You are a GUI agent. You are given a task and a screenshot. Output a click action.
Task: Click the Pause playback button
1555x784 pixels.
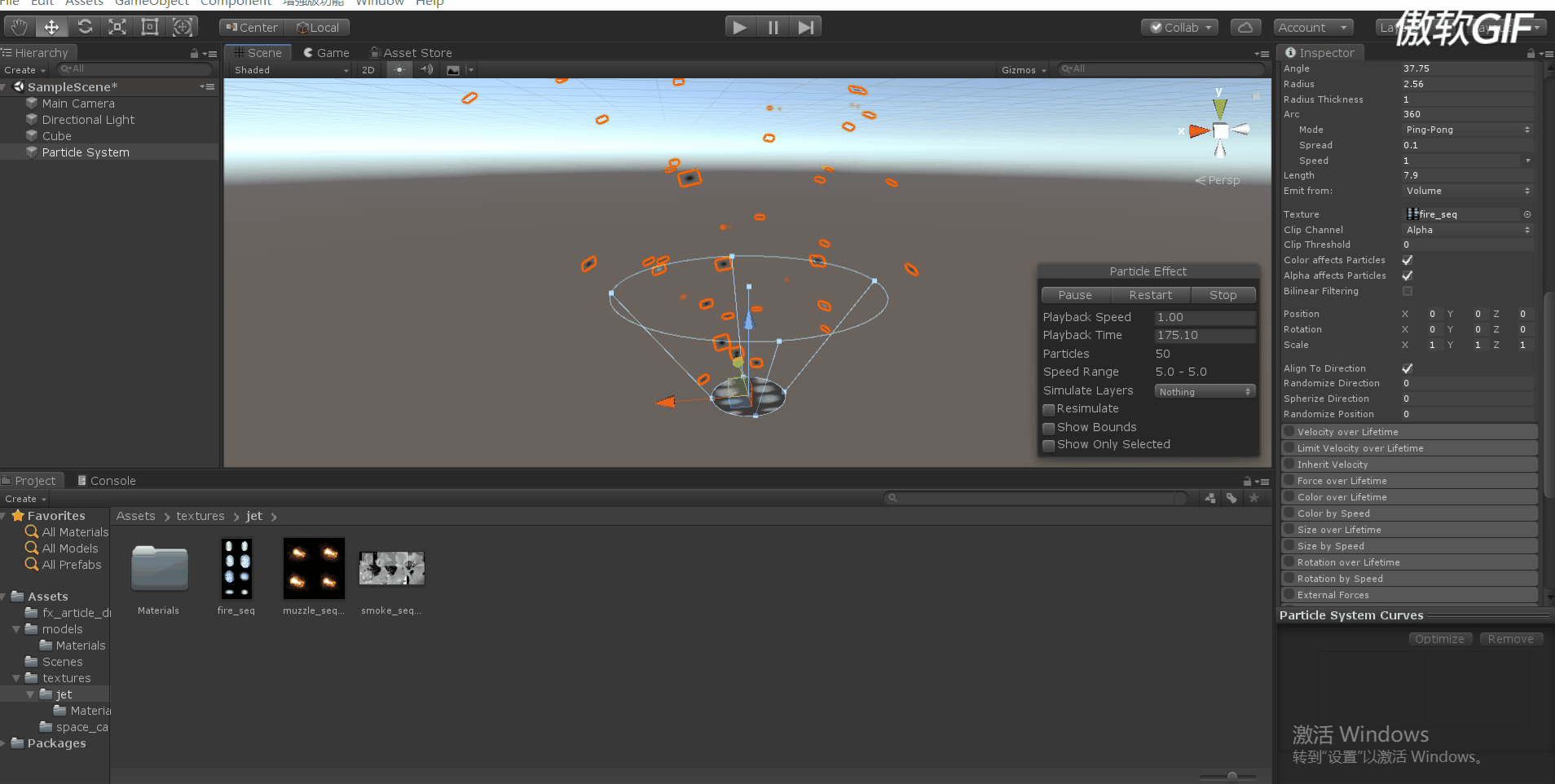coord(773,27)
